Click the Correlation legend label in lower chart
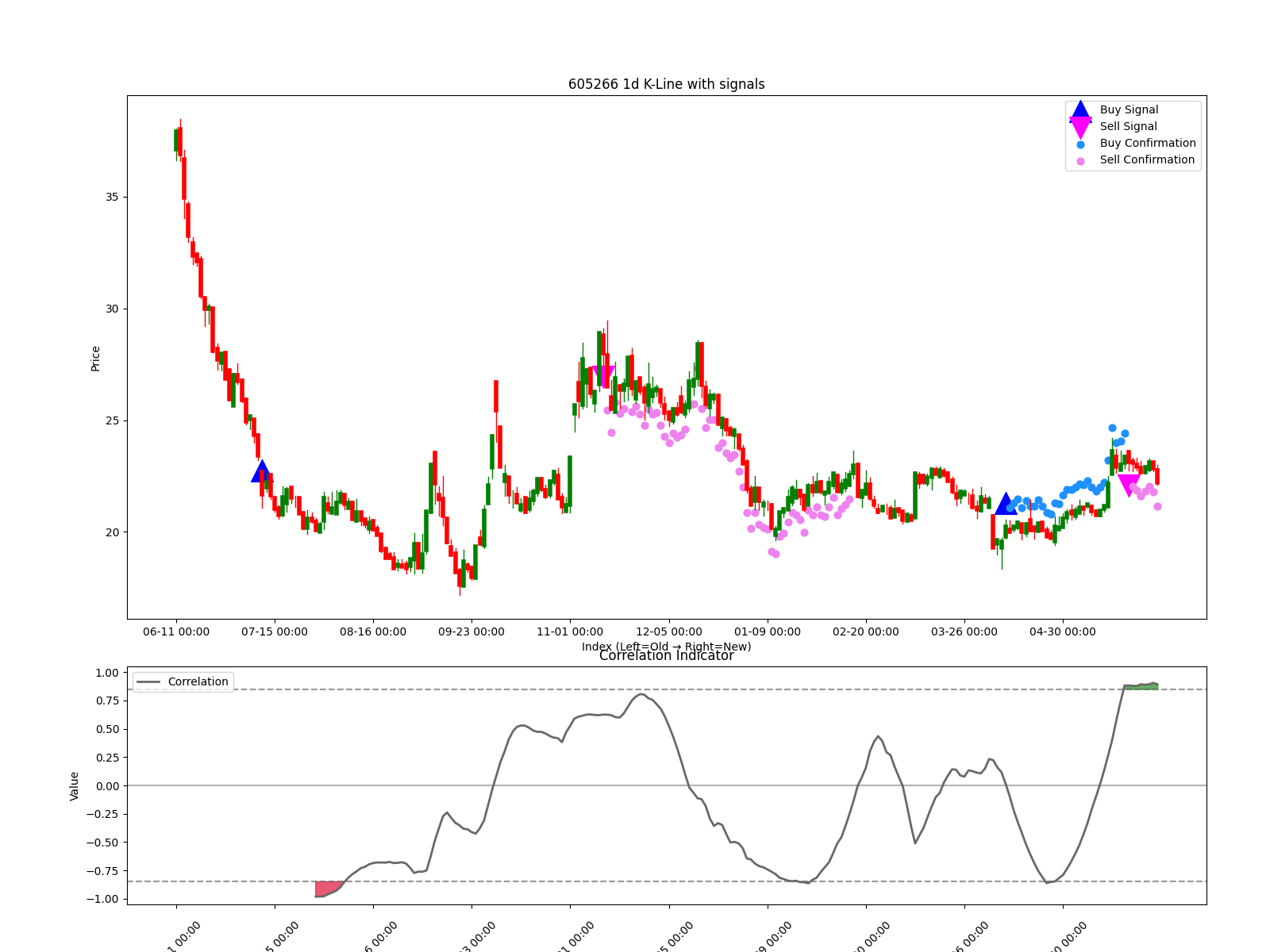The width and height of the screenshot is (1270, 952). 198,681
